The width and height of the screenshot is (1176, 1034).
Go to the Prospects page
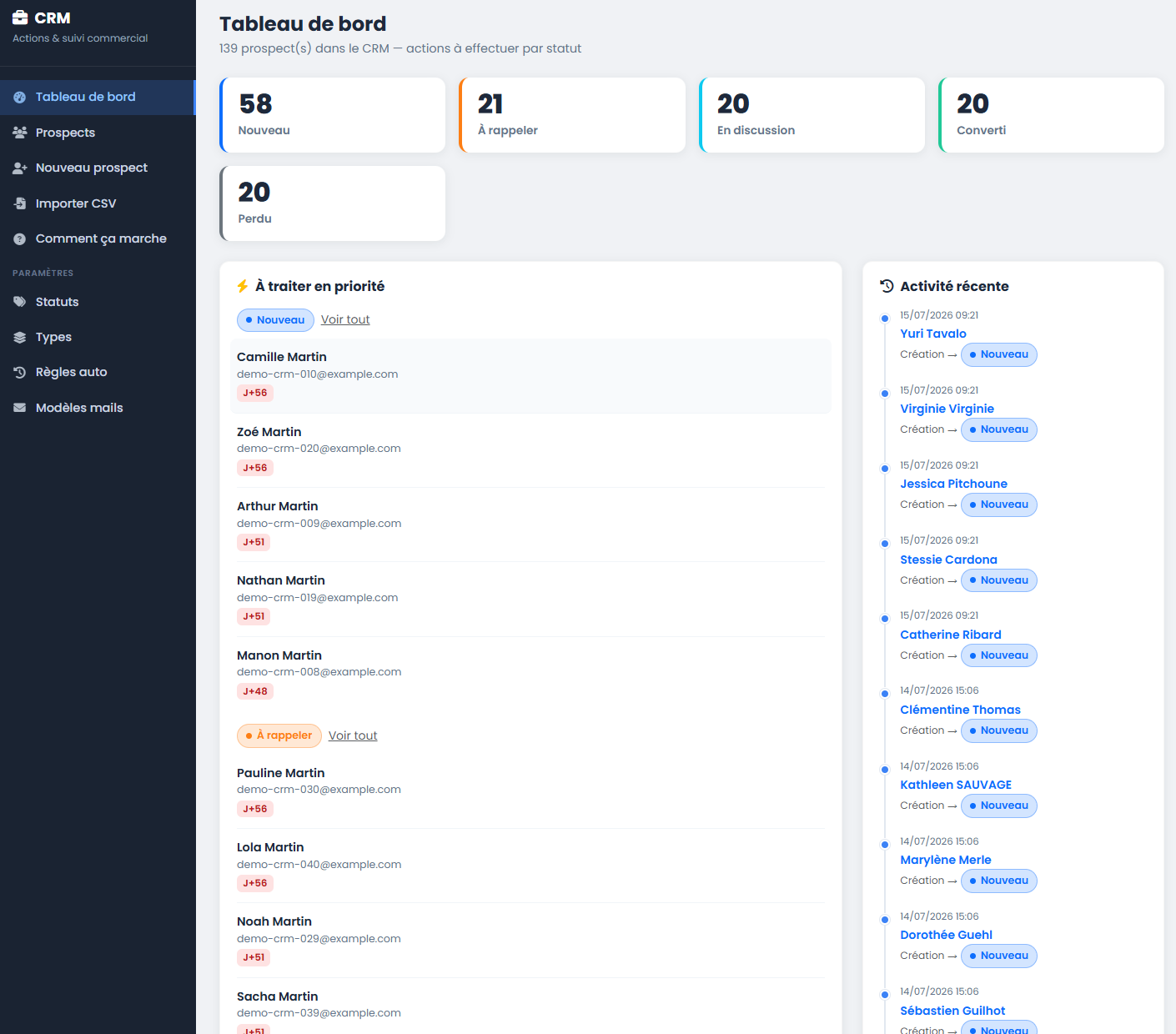click(98, 133)
